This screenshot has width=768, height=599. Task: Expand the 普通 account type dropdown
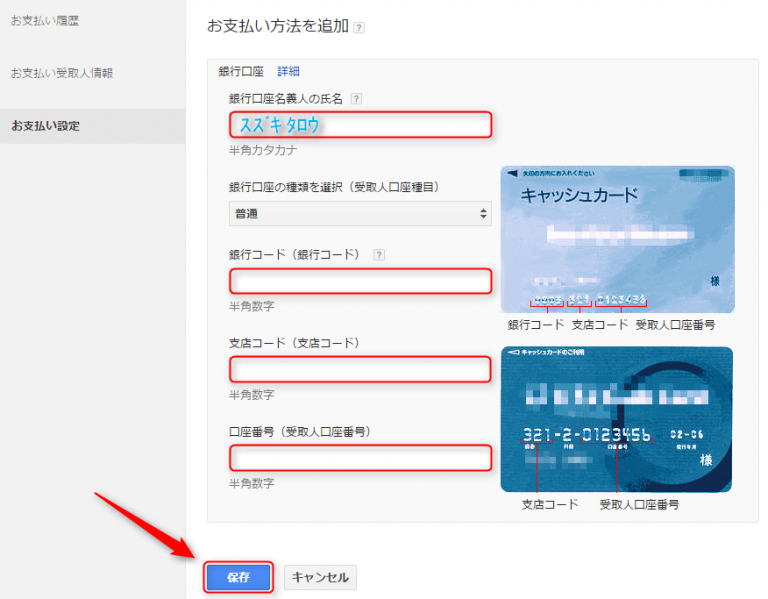[360, 213]
